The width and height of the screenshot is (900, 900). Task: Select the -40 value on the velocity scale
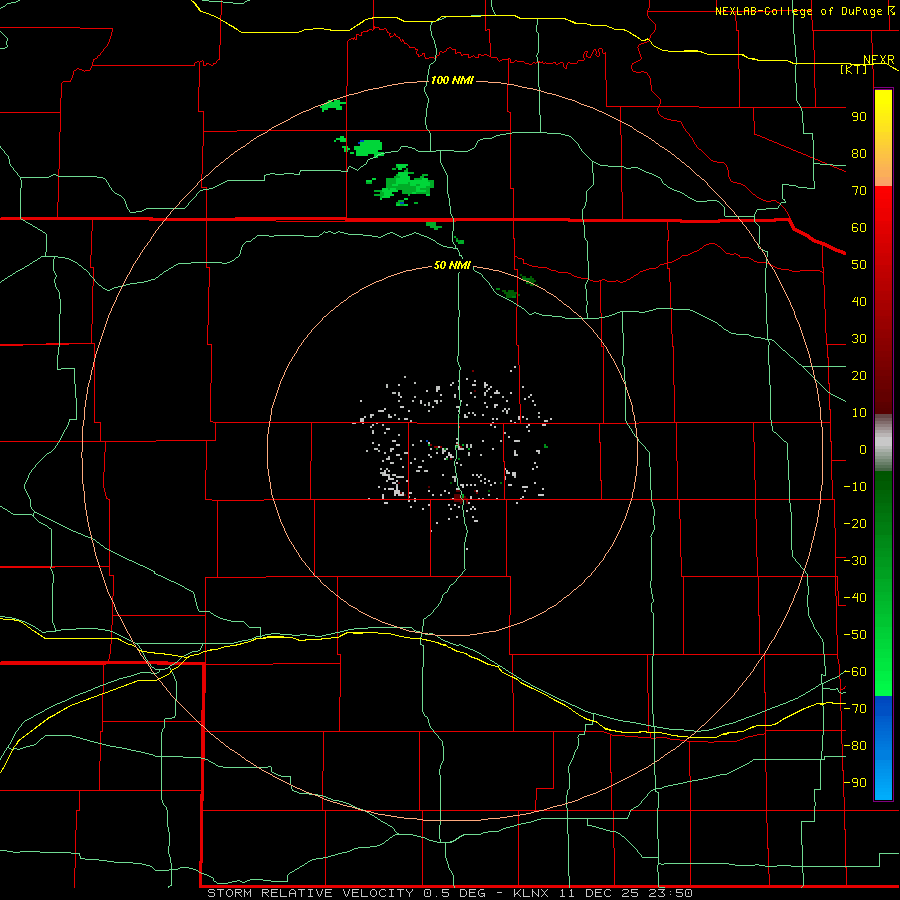click(855, 598)
